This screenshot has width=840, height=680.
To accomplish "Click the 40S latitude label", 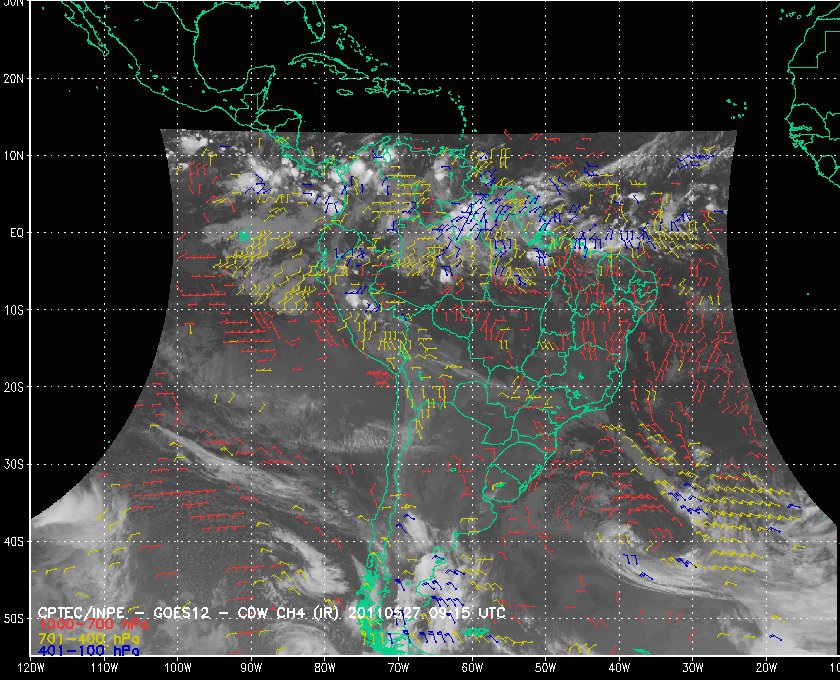I will point(13,542).
